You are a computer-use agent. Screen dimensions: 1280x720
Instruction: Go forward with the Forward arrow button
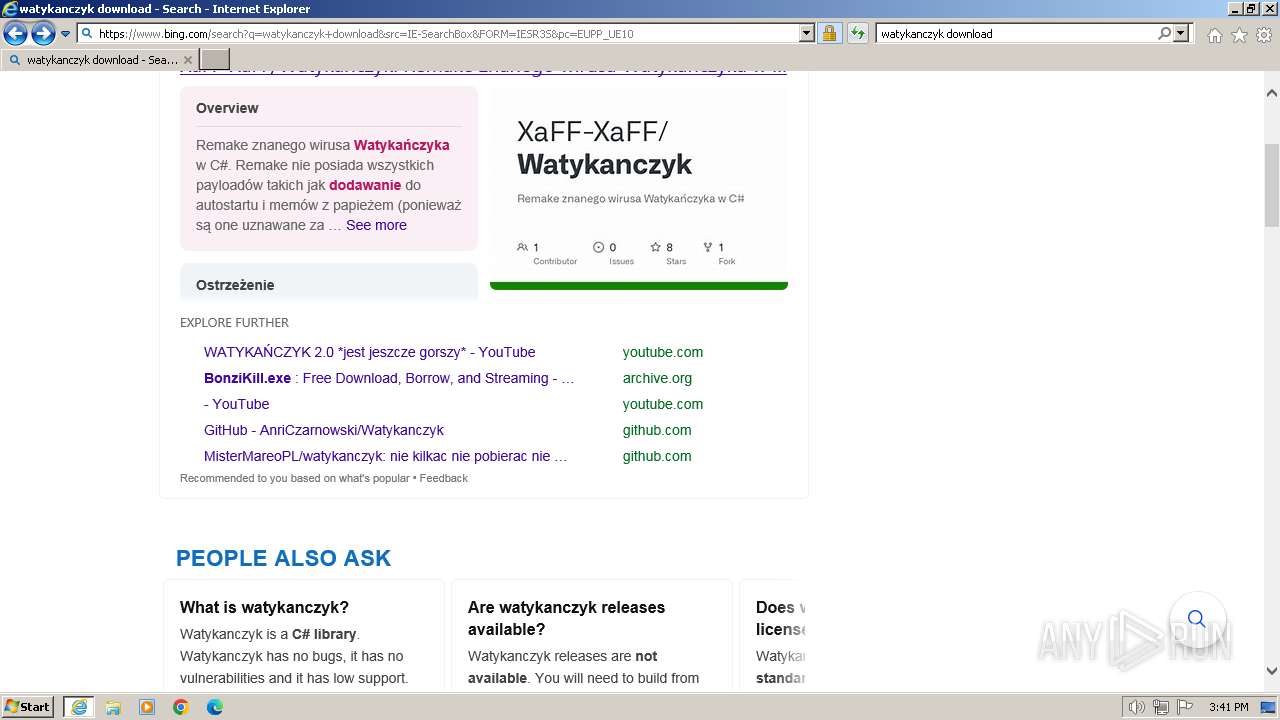pos(43,33)
